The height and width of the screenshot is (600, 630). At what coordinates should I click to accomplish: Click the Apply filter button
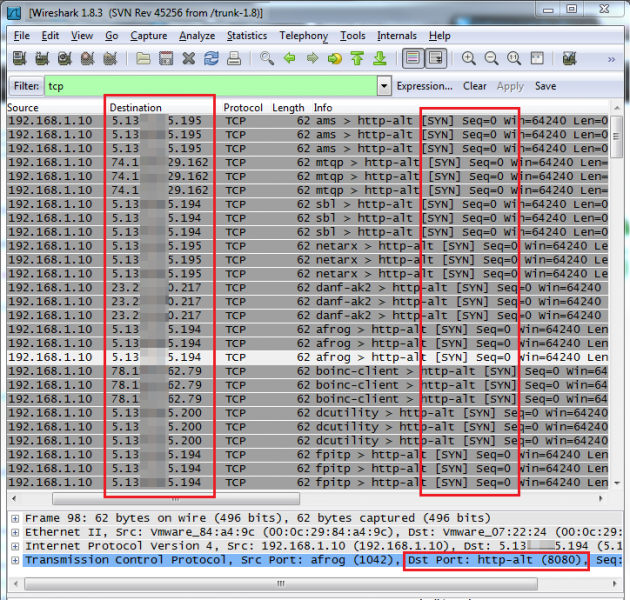[x=510, y=86]
